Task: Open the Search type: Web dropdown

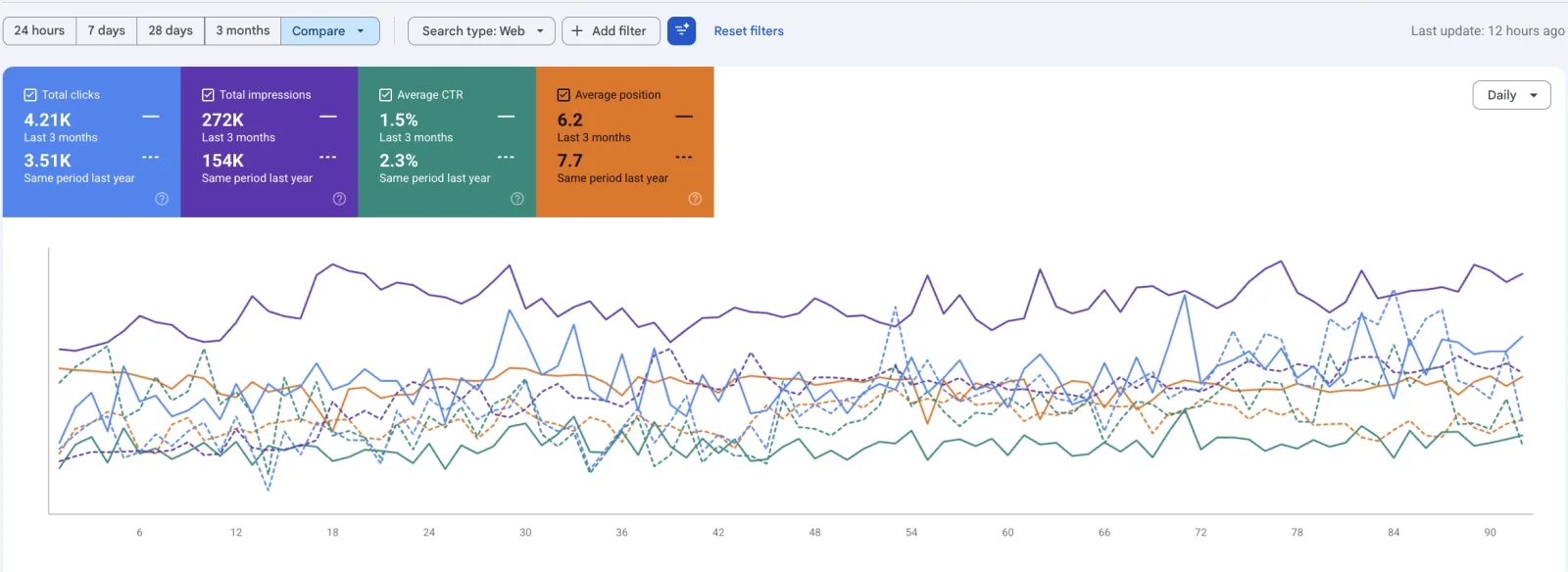Action: [481, 30]
